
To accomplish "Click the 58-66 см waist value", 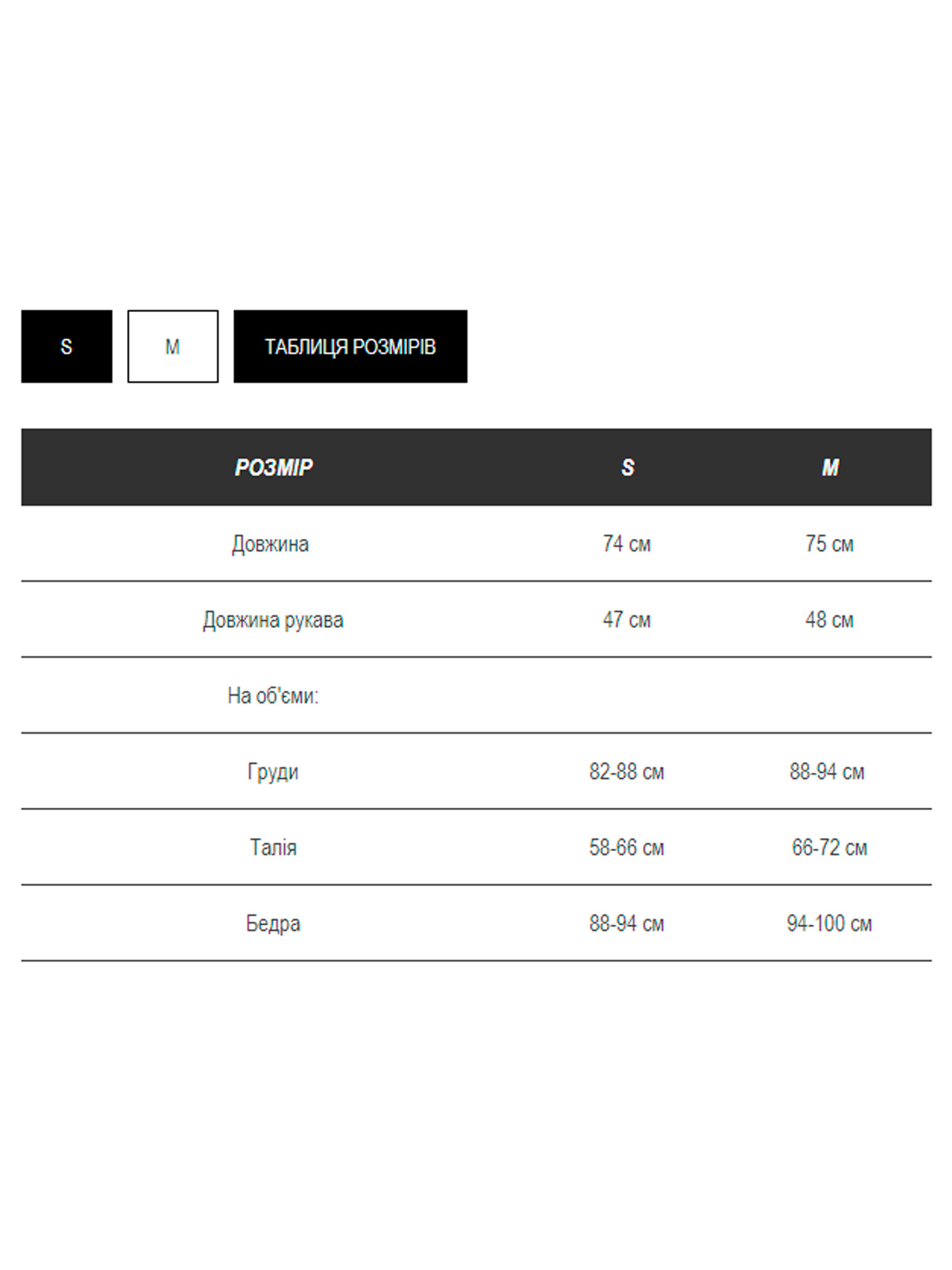I will pos(627,847).
